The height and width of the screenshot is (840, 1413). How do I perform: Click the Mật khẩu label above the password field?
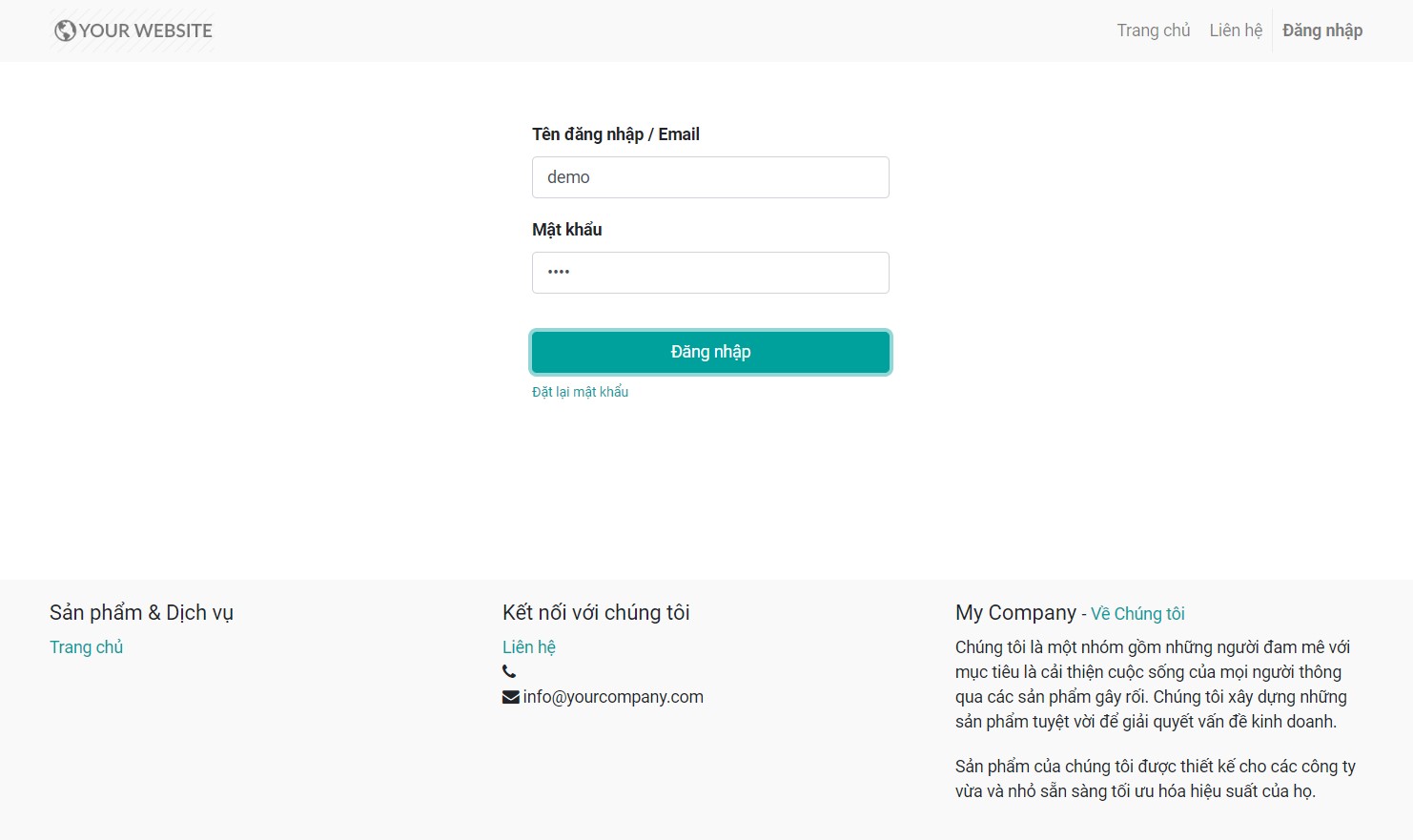coord(567,230)
